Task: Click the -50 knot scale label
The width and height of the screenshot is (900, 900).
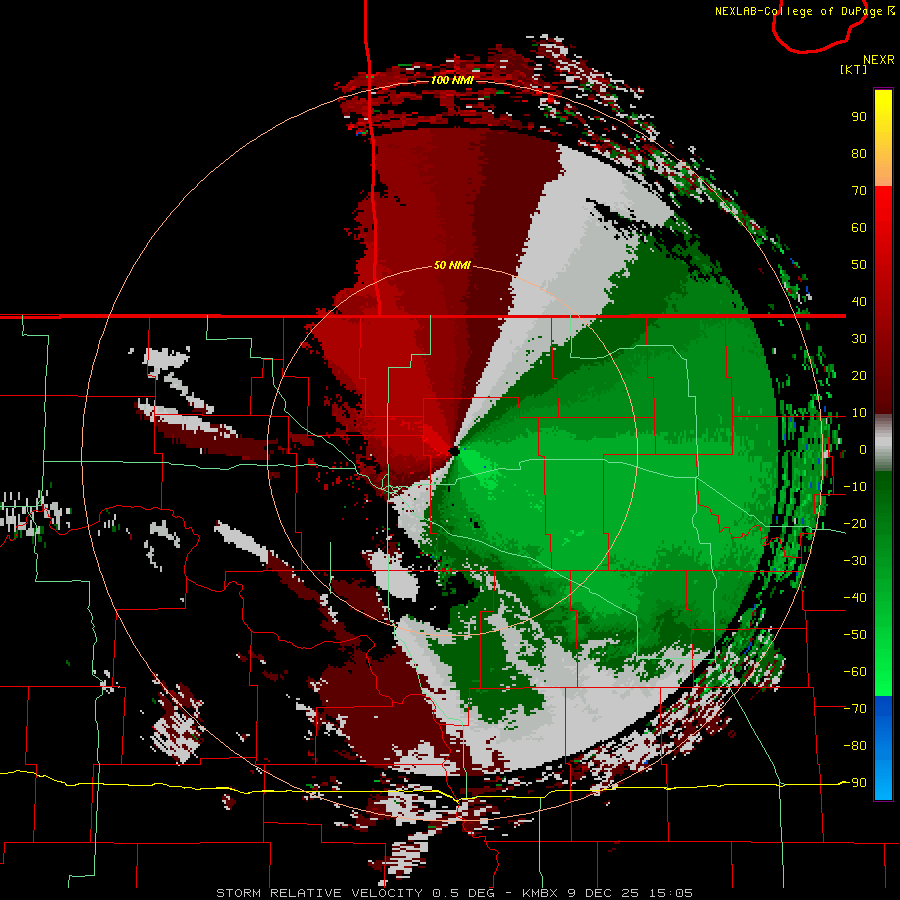Action: (x=855, y=635)
